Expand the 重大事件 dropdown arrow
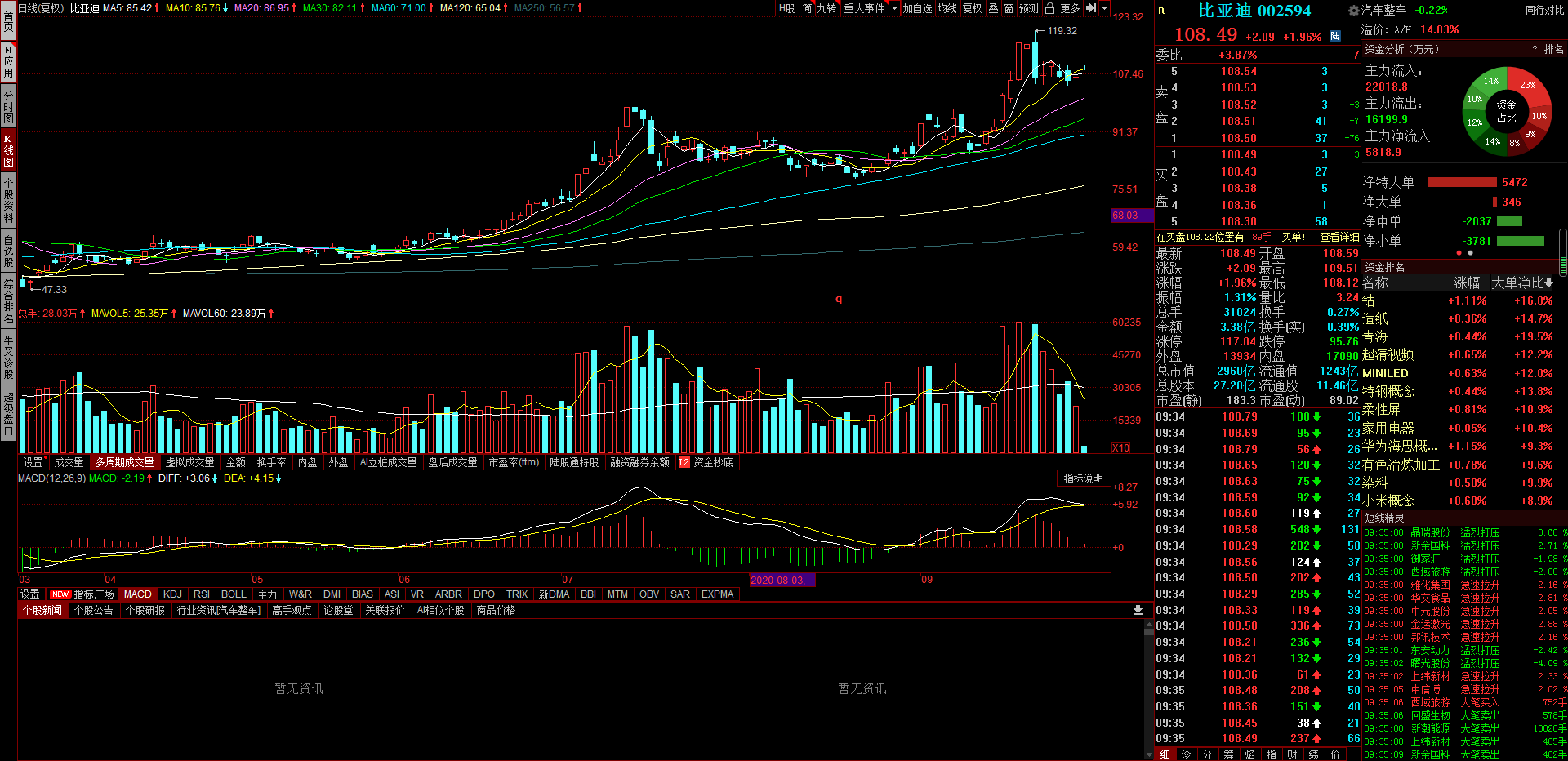Screen dimensions: 1568x761 tap(894, 8)
